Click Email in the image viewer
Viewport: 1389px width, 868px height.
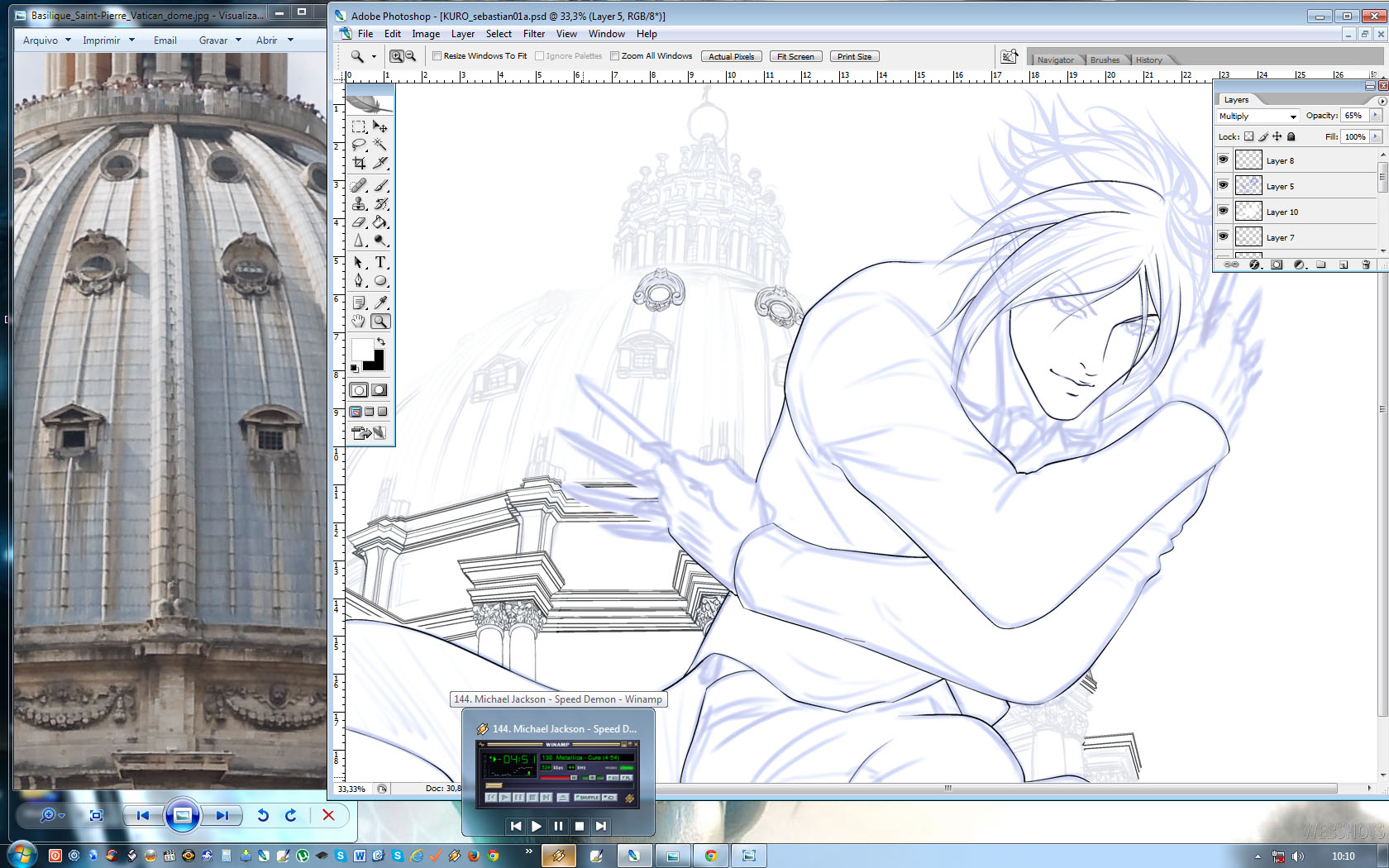tap(165, 40)
